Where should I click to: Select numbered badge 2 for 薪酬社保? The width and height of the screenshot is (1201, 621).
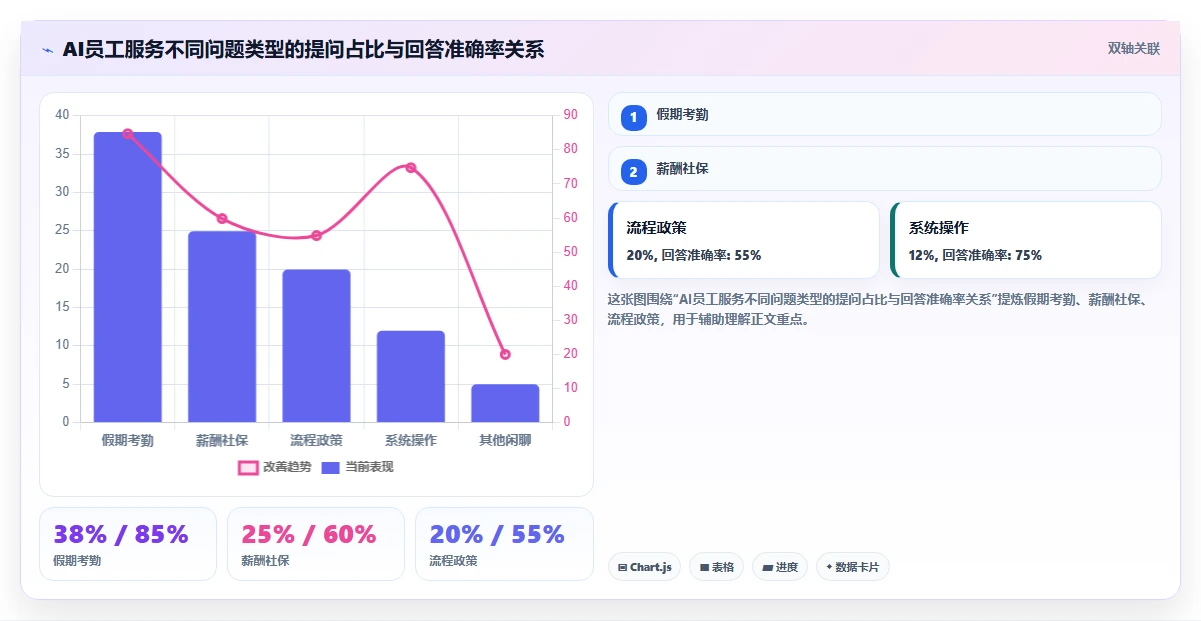634,171
